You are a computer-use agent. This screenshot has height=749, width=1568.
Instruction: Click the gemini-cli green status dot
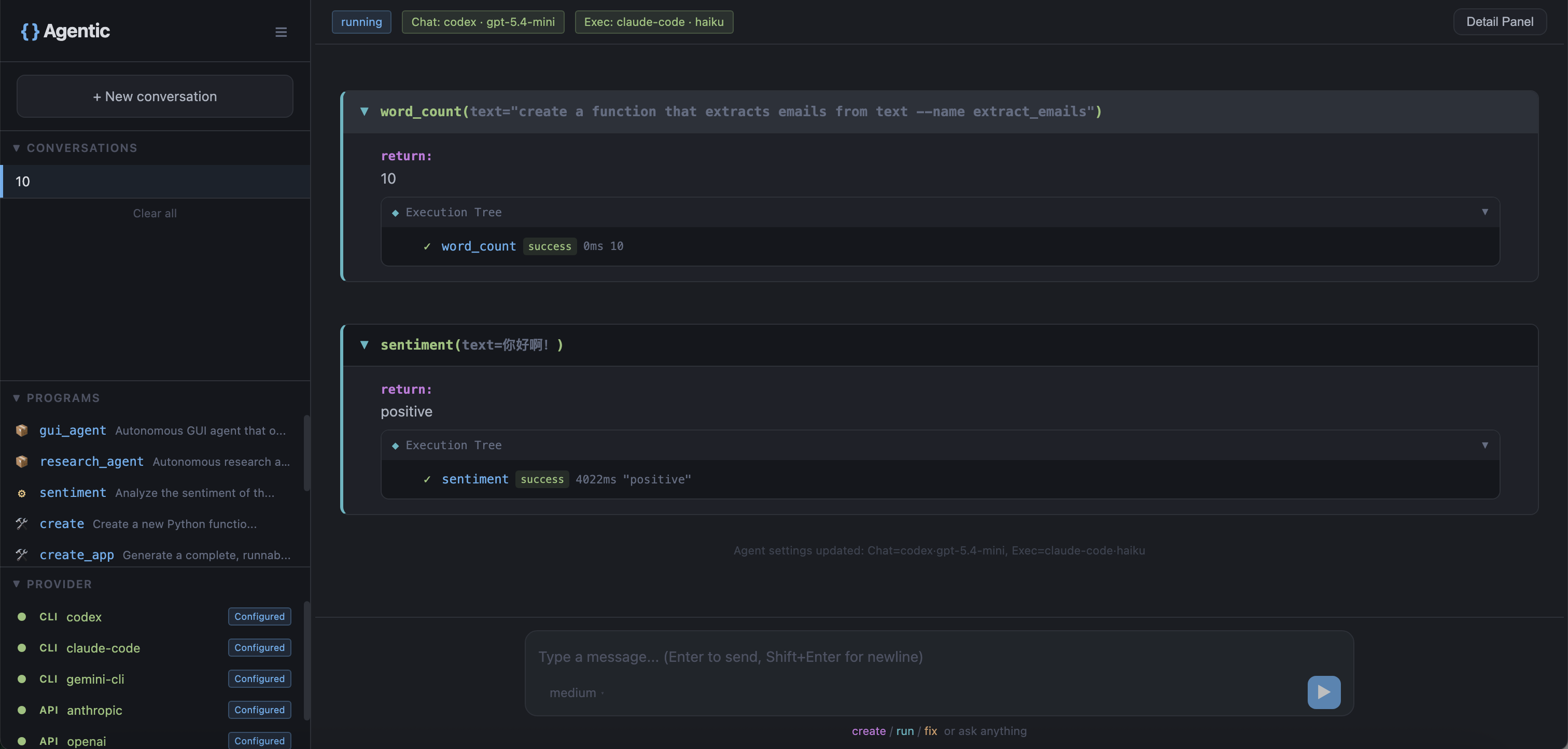pyautogui.click(x=22, y=679)
